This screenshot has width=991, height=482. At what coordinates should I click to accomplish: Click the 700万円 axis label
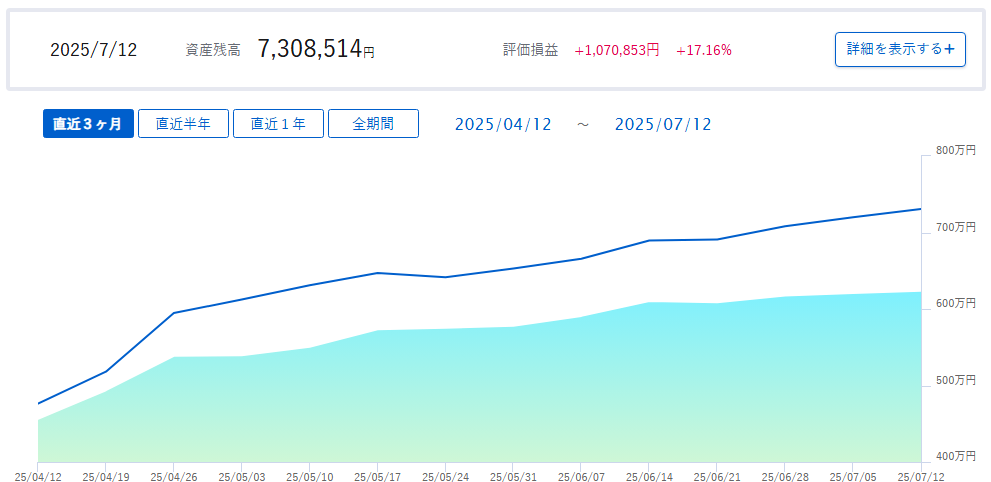956,227
